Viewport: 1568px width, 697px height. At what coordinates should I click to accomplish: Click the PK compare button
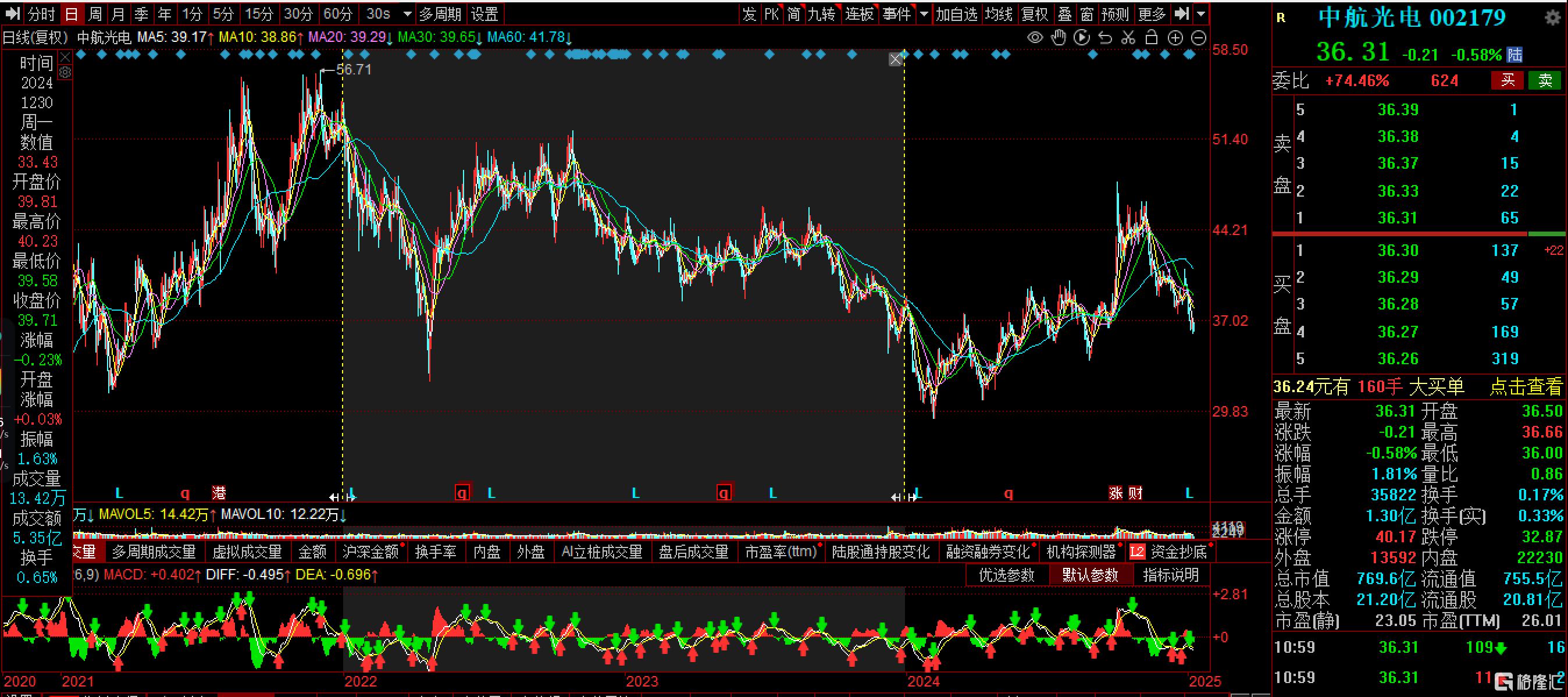tap(772, 13)
